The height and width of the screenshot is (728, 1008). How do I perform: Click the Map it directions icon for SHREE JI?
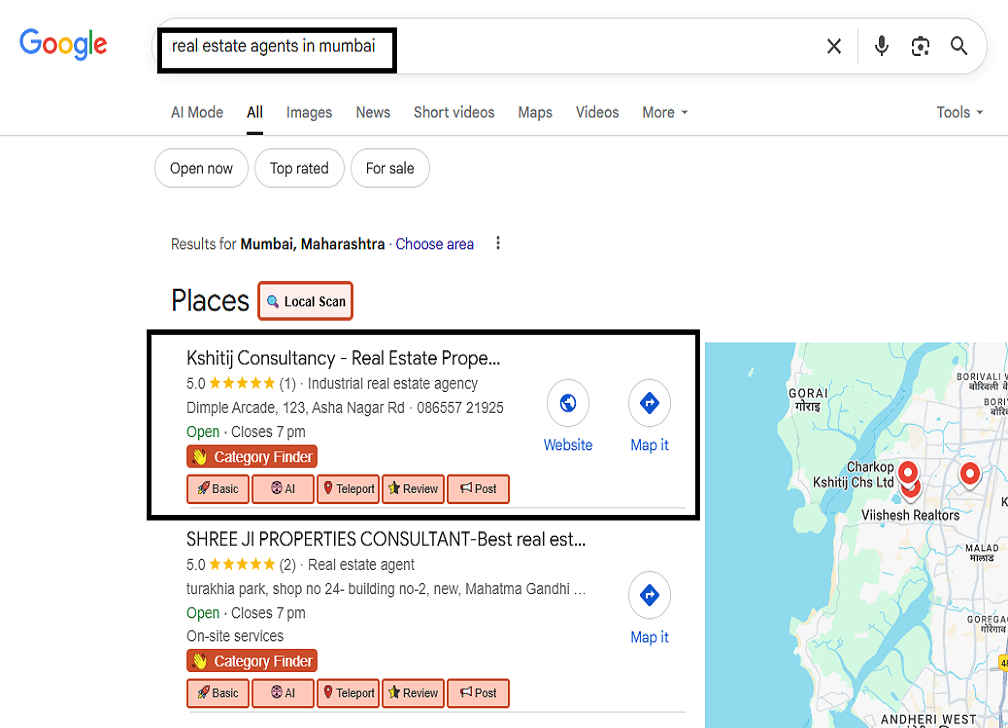649,594
